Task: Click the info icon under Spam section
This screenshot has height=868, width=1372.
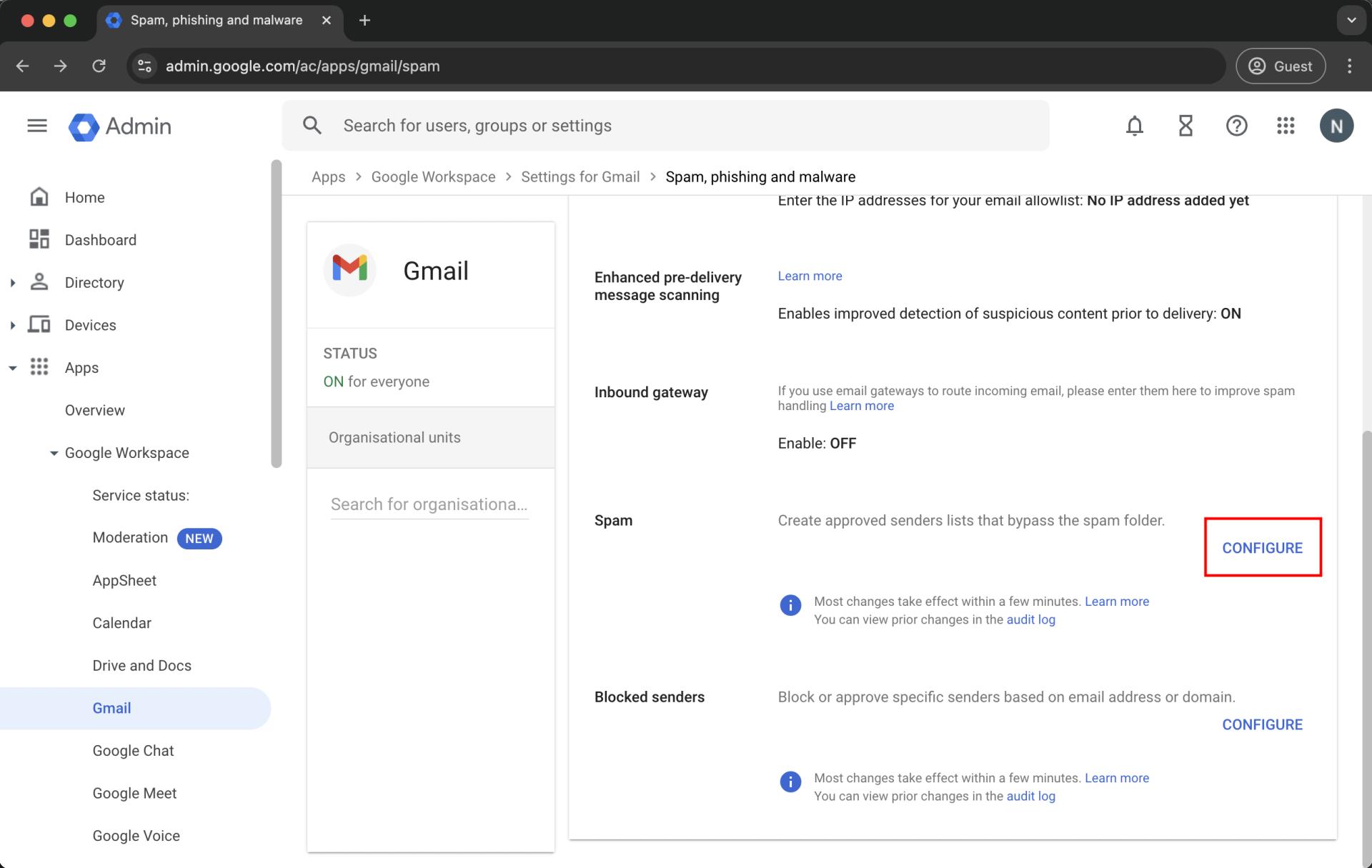Action: (x=790, y=605)
